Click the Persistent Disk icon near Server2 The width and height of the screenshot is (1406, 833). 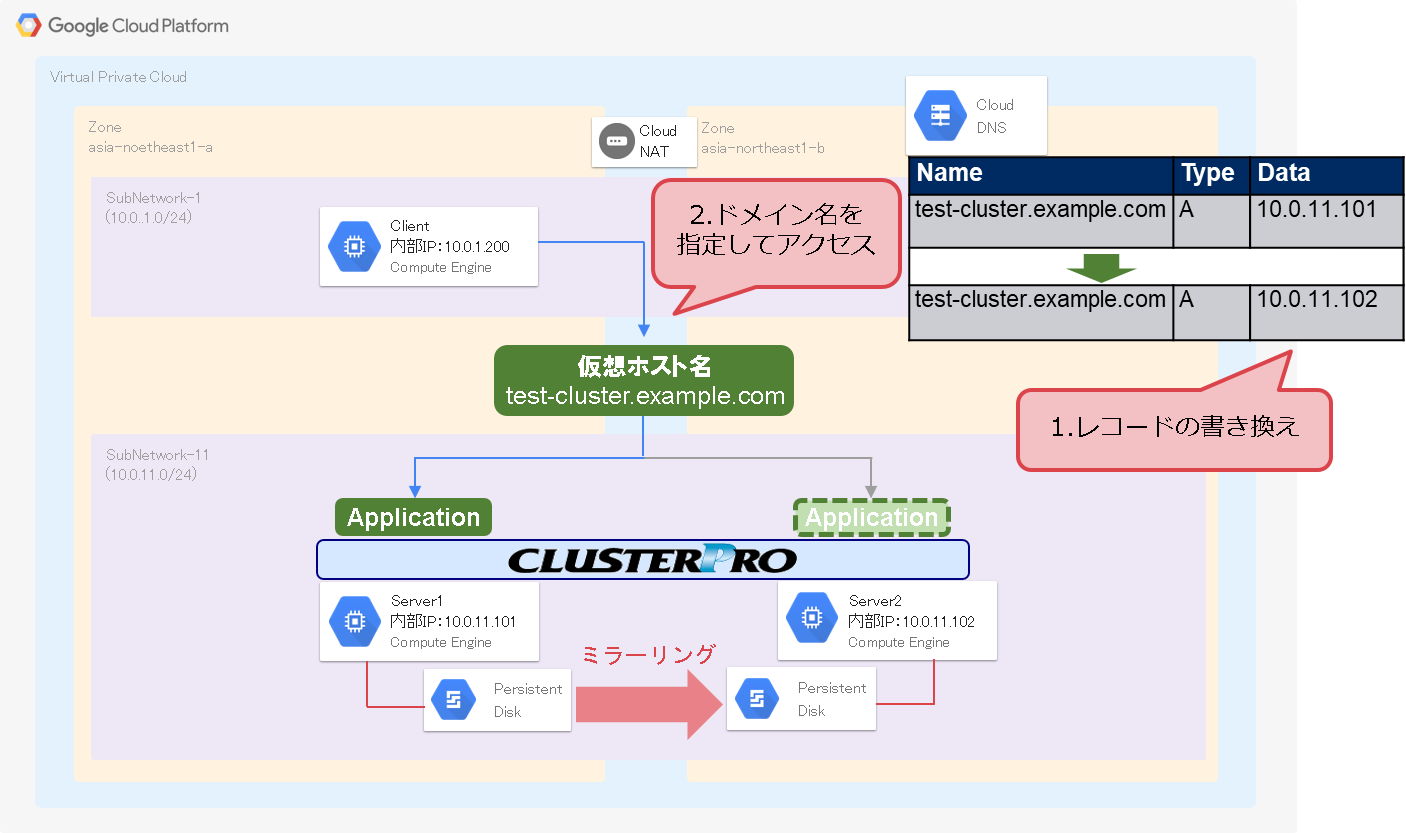(x=757, y=698)
